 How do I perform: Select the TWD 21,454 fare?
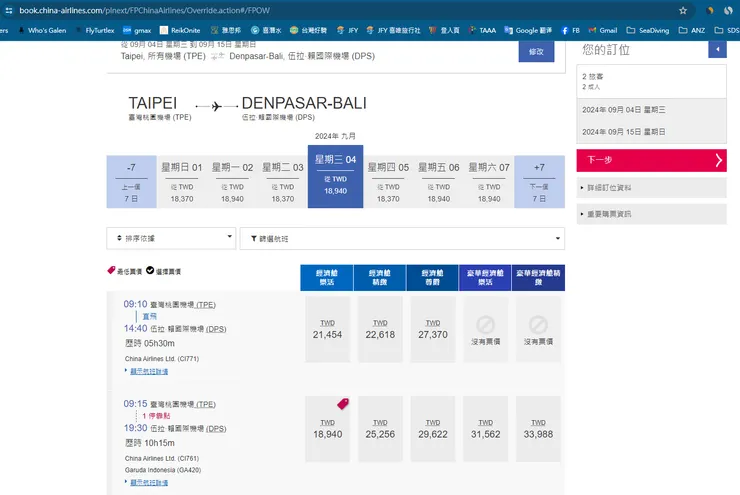coord(328,329)
